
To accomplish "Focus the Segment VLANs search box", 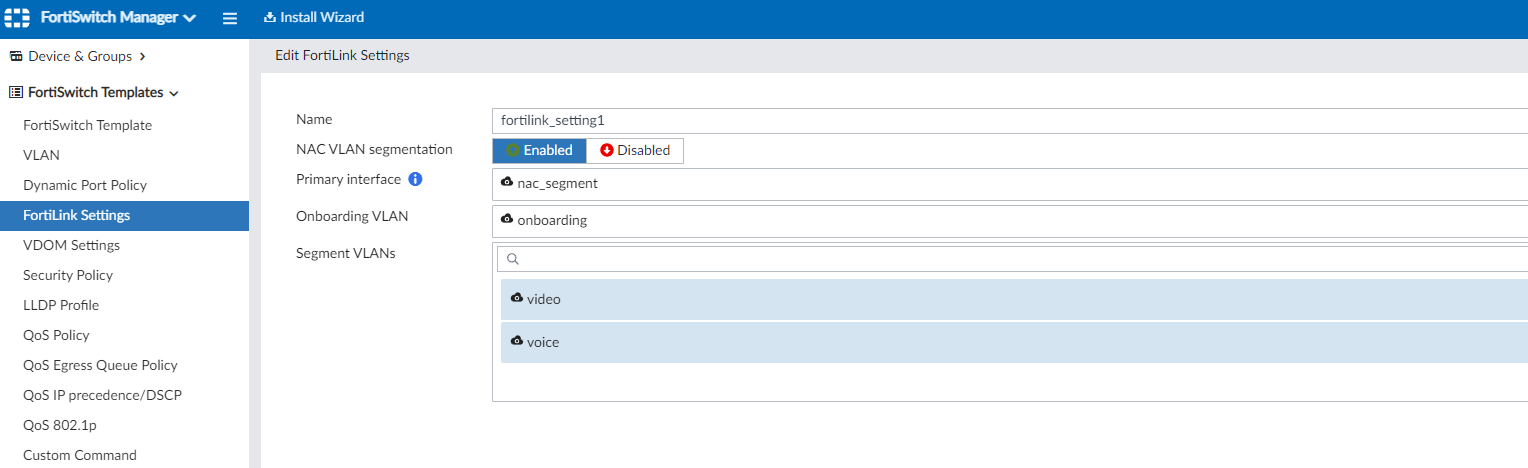I will point(1012,258).
